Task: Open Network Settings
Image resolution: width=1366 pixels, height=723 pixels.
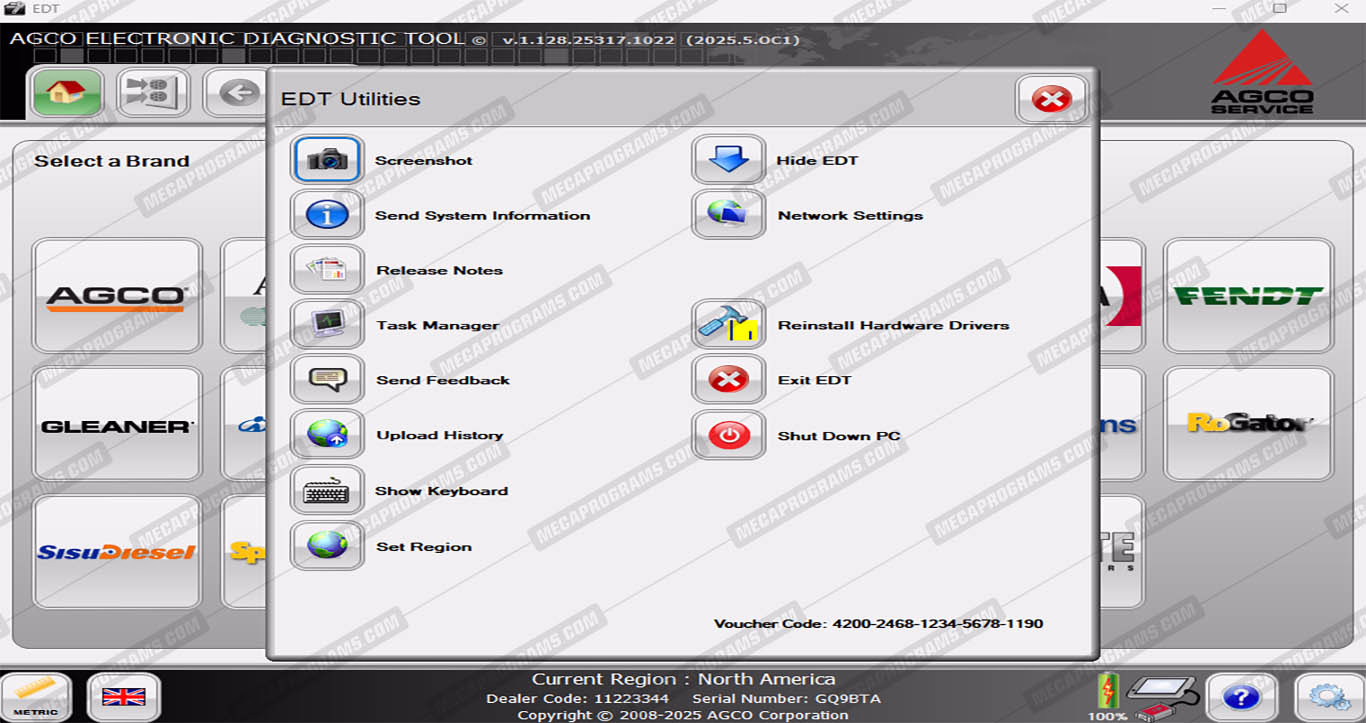Action: coord(728,215)
